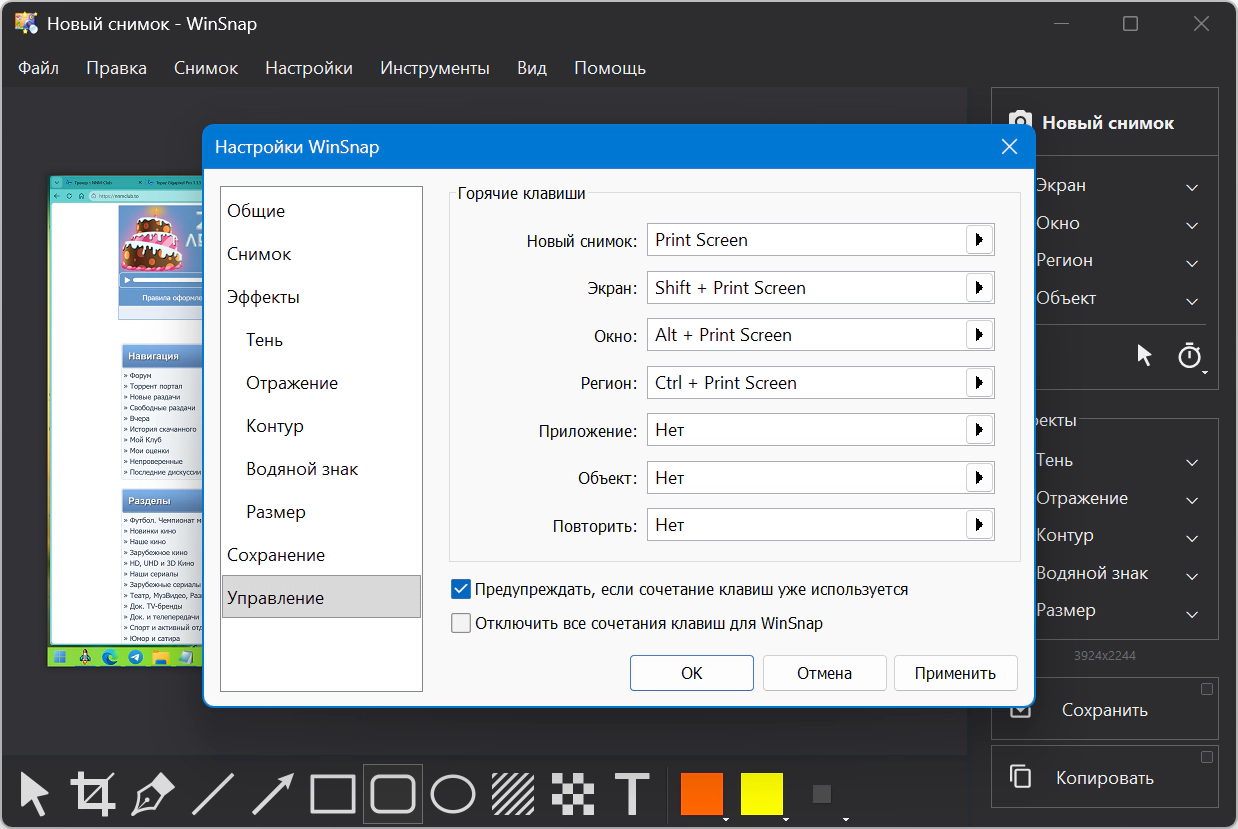Expand Объект chevron in right panel

[1192, 300]
